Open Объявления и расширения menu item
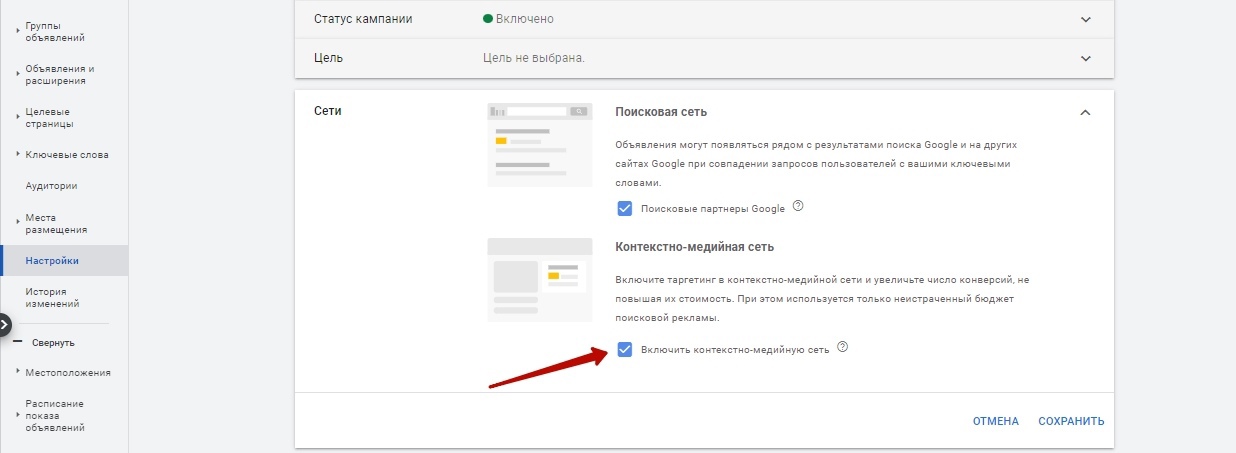Screen dimensions: 1236x453 (60, 75)
